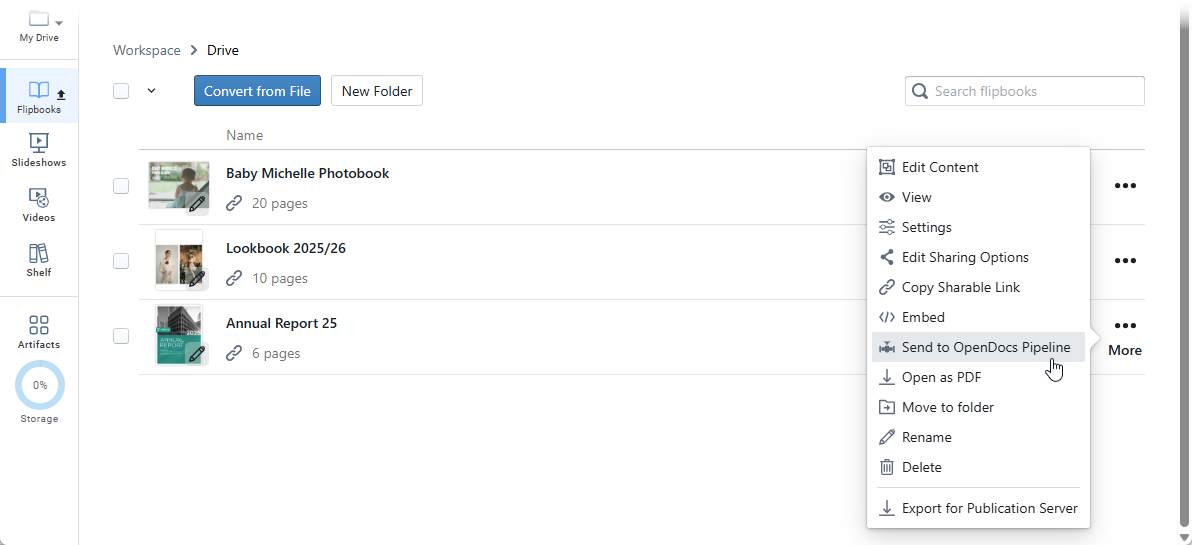Image resolution: width=1192 pixels, height=545 pixels.
Task: Tick the Baby Michelle Photobook checkbox
Action: point(121,186)
